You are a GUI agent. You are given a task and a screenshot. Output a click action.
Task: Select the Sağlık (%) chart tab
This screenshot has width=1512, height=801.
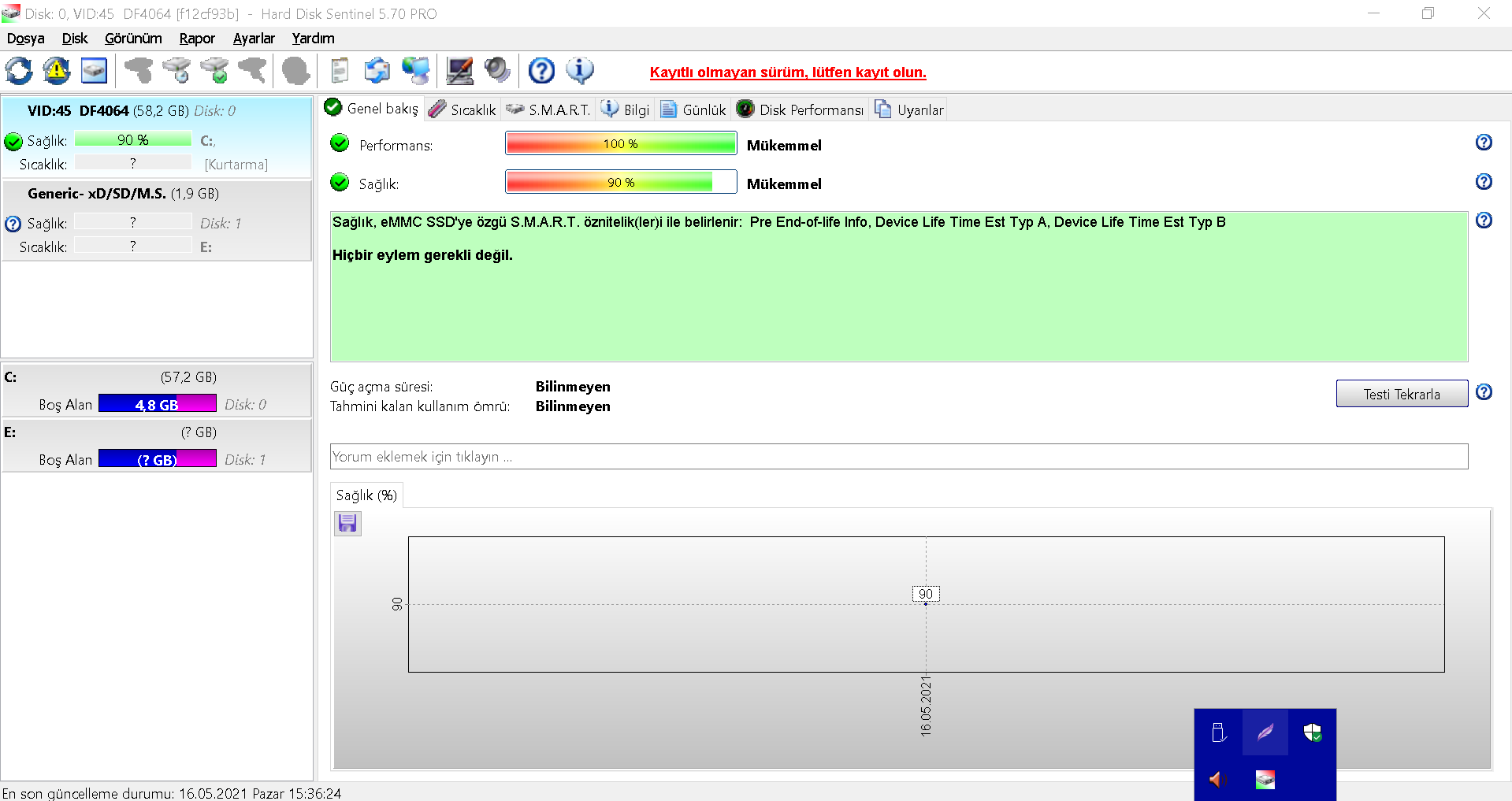coord(366,495)
